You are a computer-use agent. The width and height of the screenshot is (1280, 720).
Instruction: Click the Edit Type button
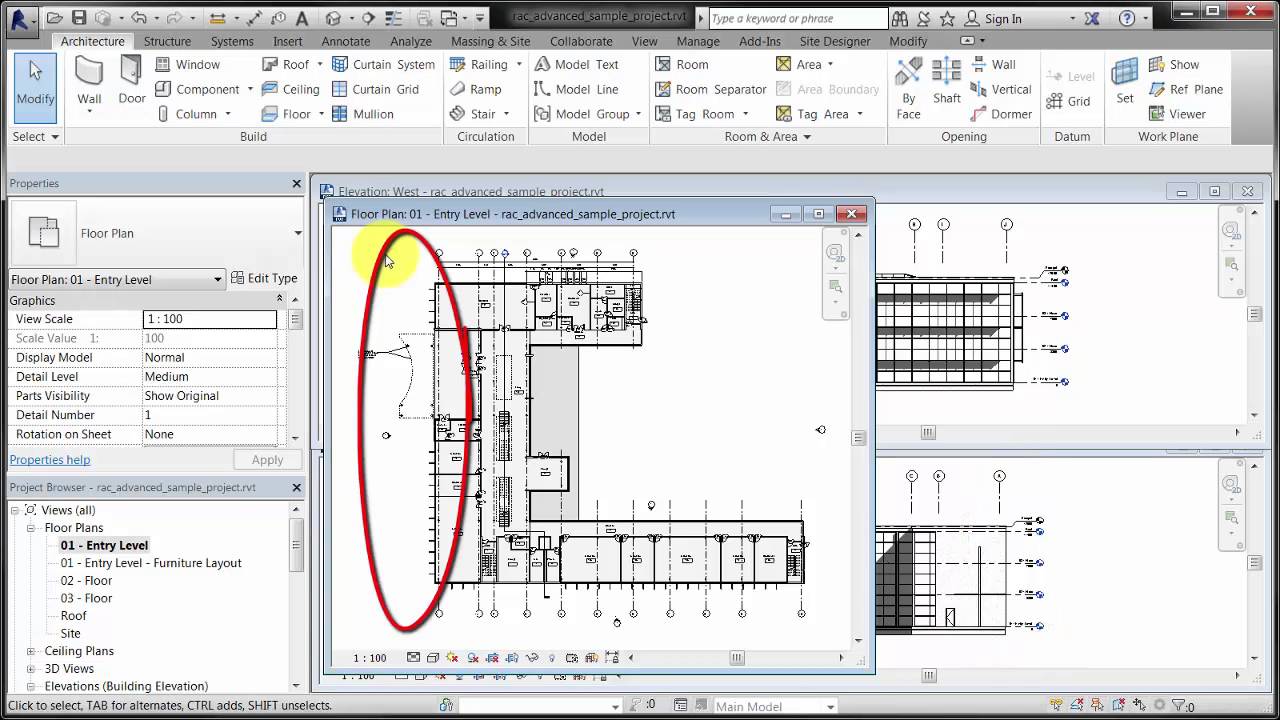(264, 278)
